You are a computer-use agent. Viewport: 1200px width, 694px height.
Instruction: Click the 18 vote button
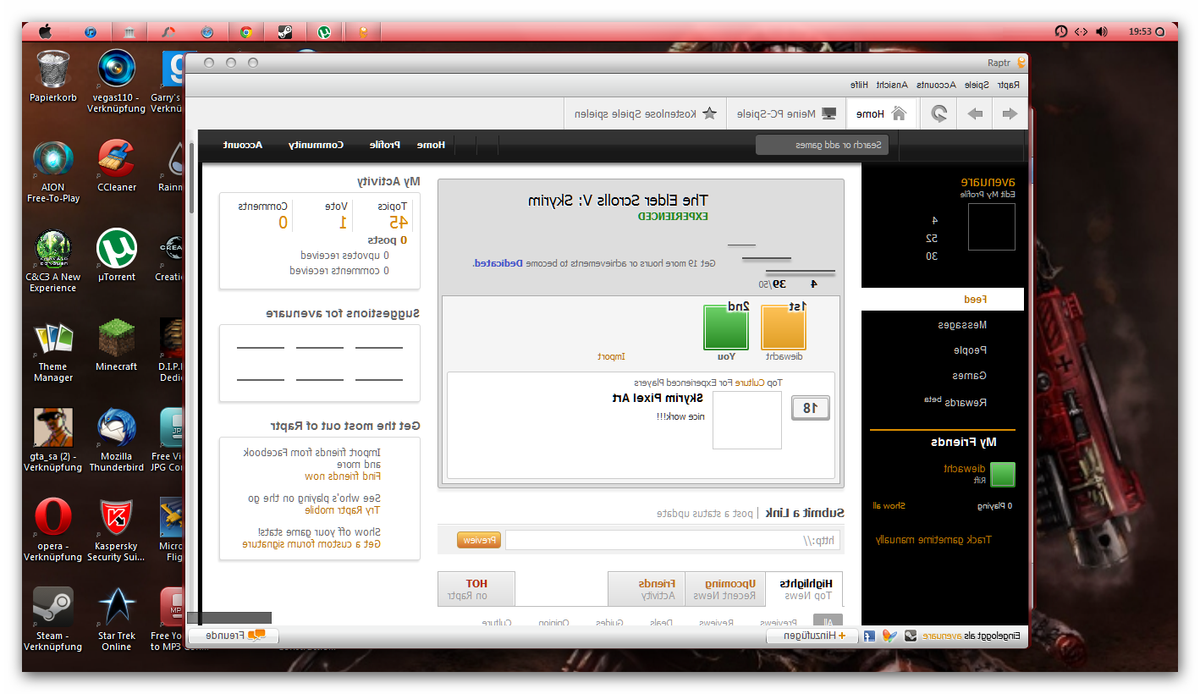tap(811, 408)
